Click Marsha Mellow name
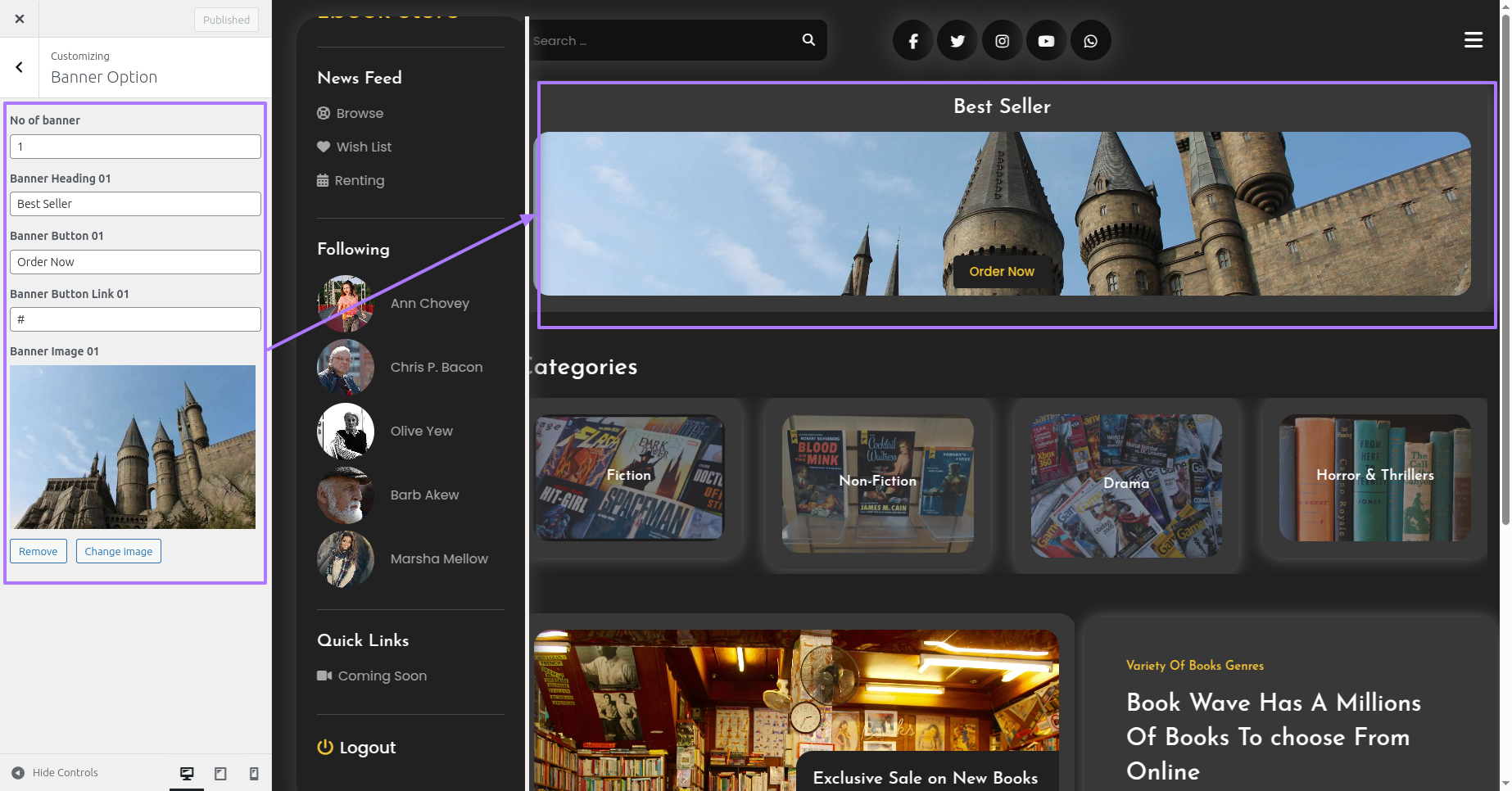 click(439, 558)
